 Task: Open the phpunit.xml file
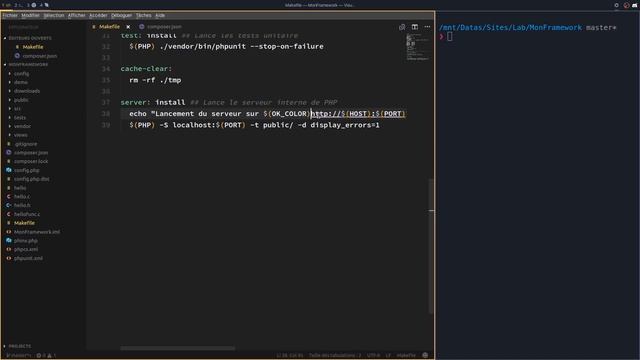click(28, 258)
